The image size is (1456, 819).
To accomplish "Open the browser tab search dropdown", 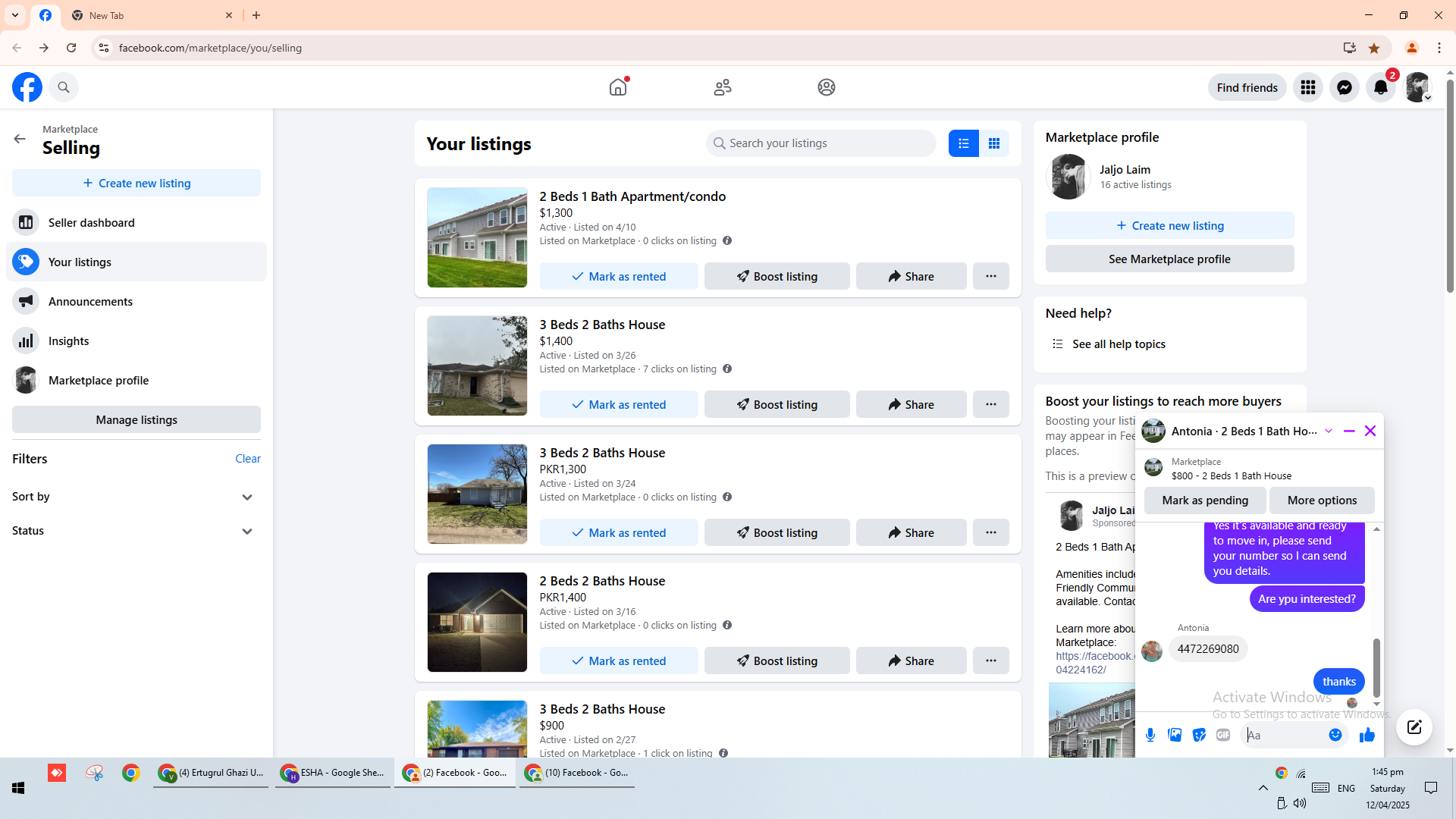I will tap(15, 15).
